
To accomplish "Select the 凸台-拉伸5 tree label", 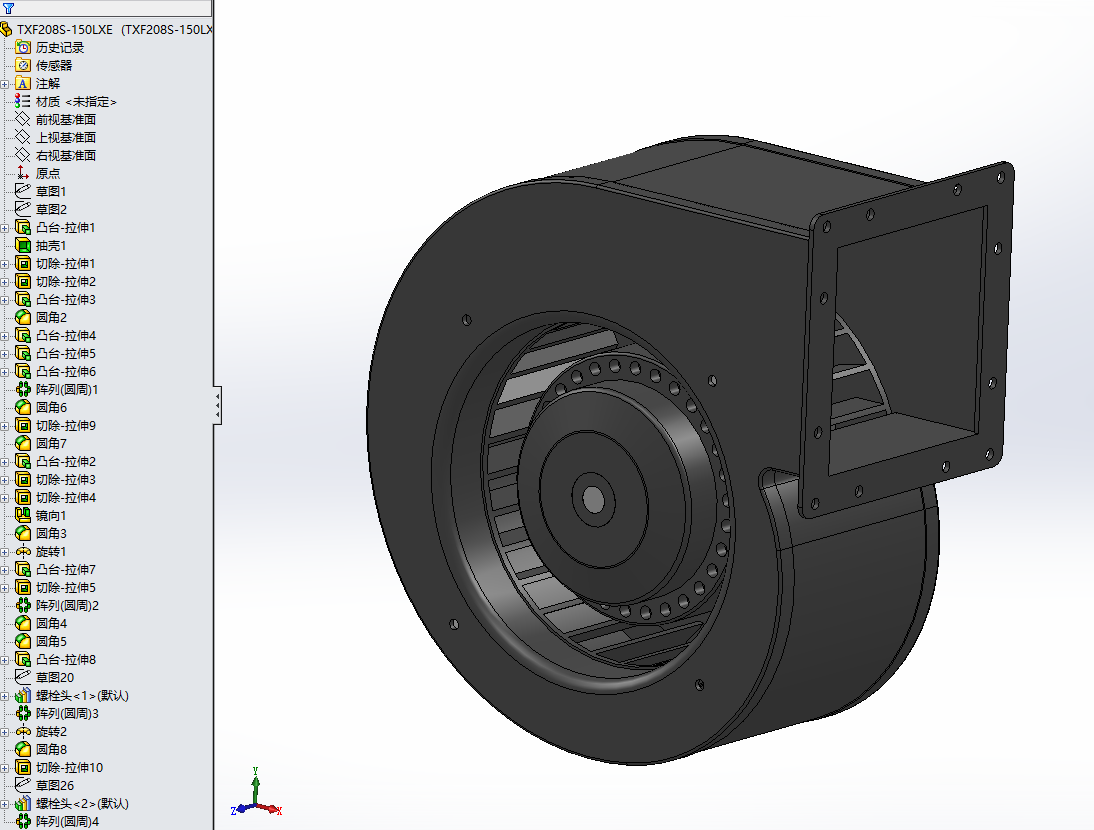I will click(x=66, y=354).
